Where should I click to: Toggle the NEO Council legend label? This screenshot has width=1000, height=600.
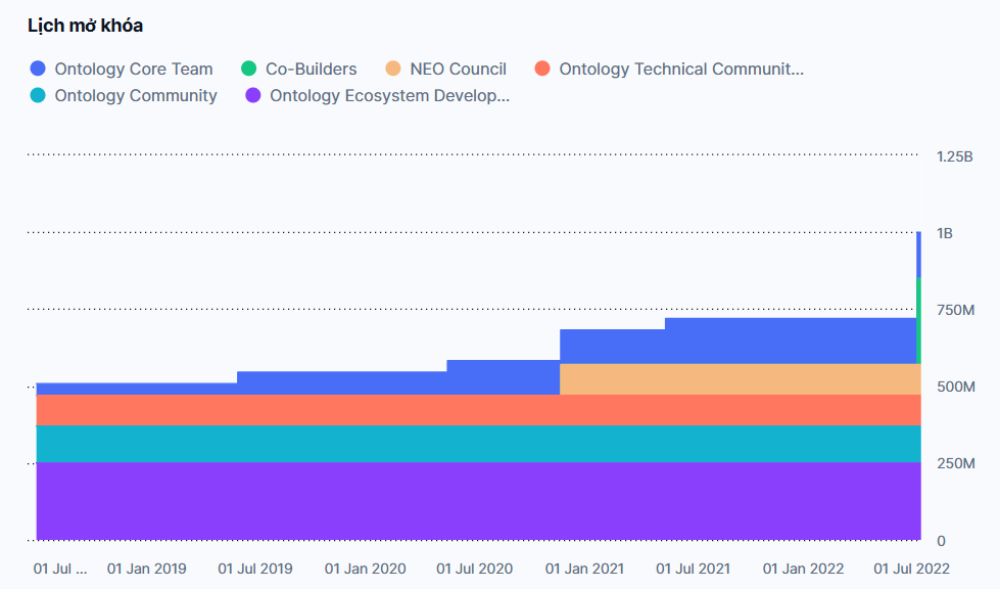click(458, 69)
